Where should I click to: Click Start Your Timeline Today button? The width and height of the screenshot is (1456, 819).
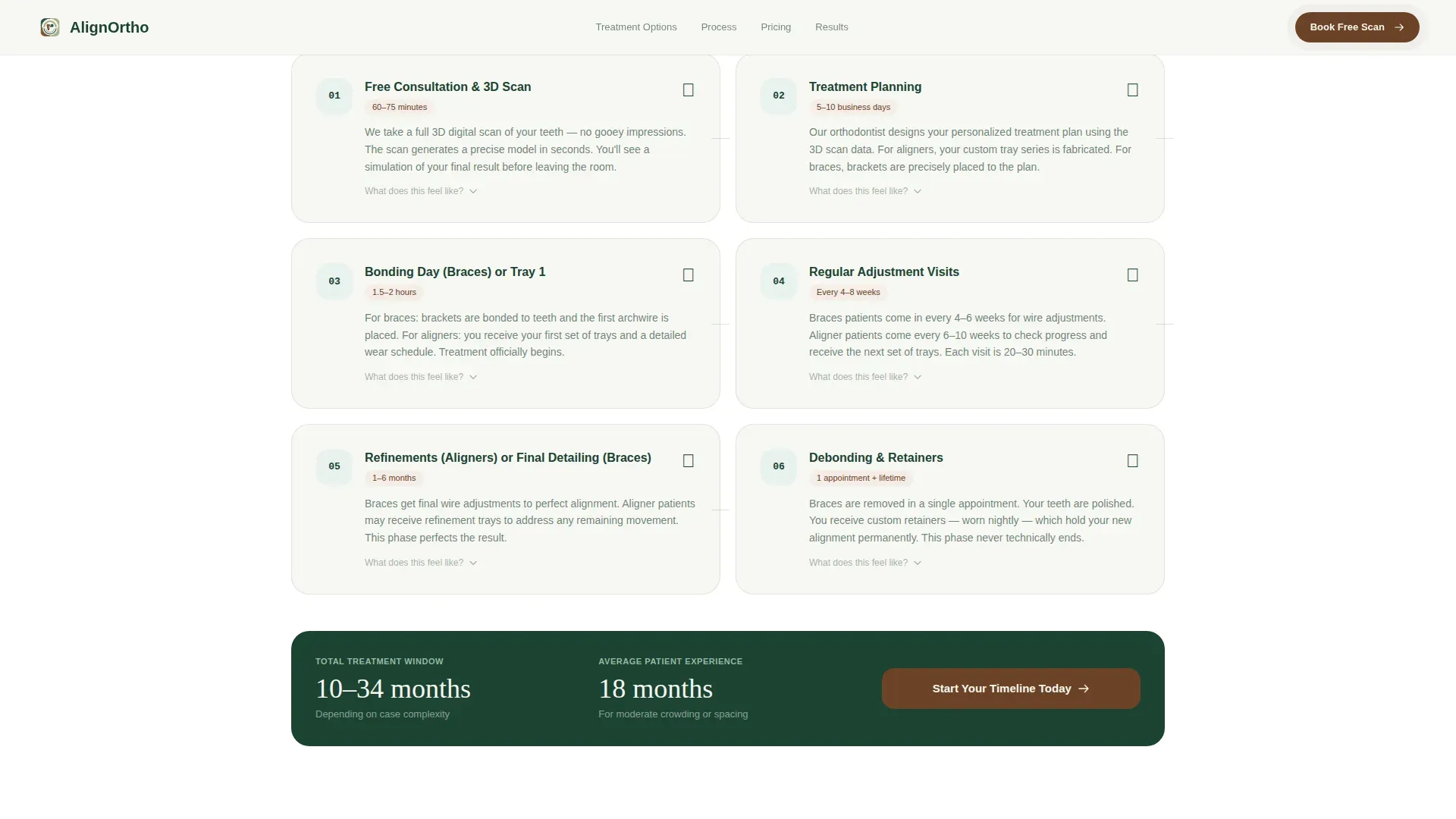(1011, 689)
